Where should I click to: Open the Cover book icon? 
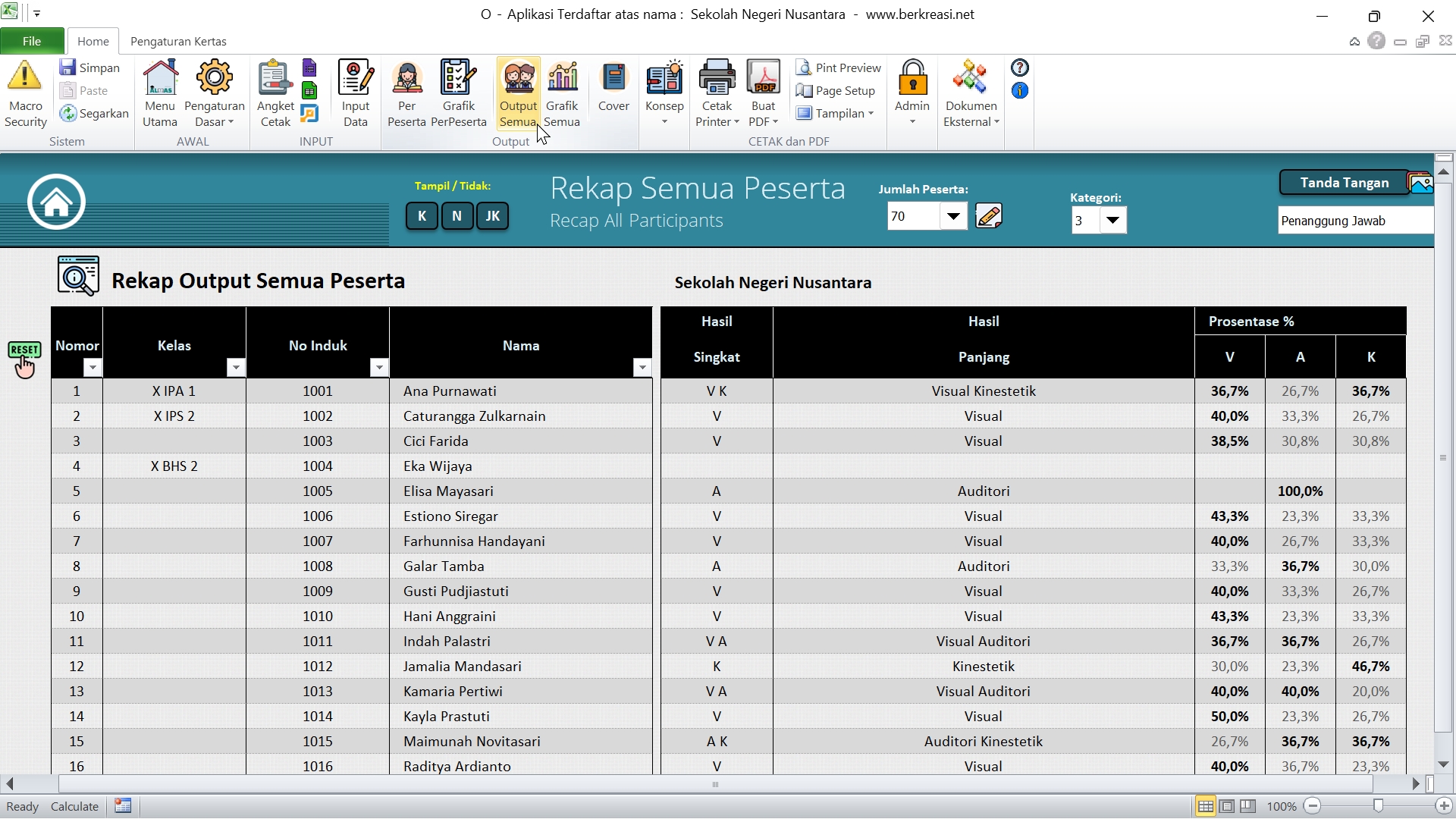tap(613, 79)
